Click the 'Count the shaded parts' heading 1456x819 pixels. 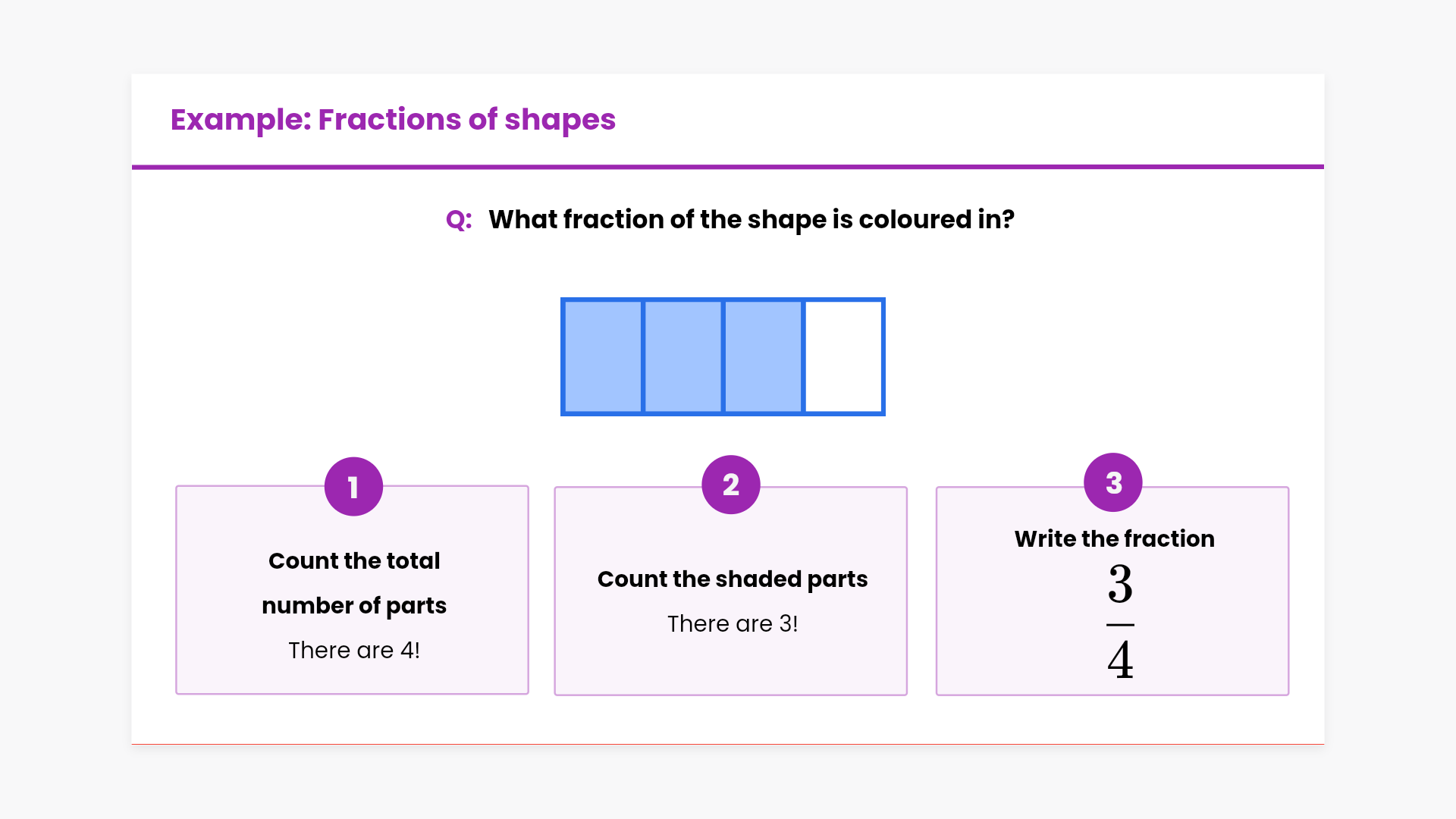tap(733, 579)
